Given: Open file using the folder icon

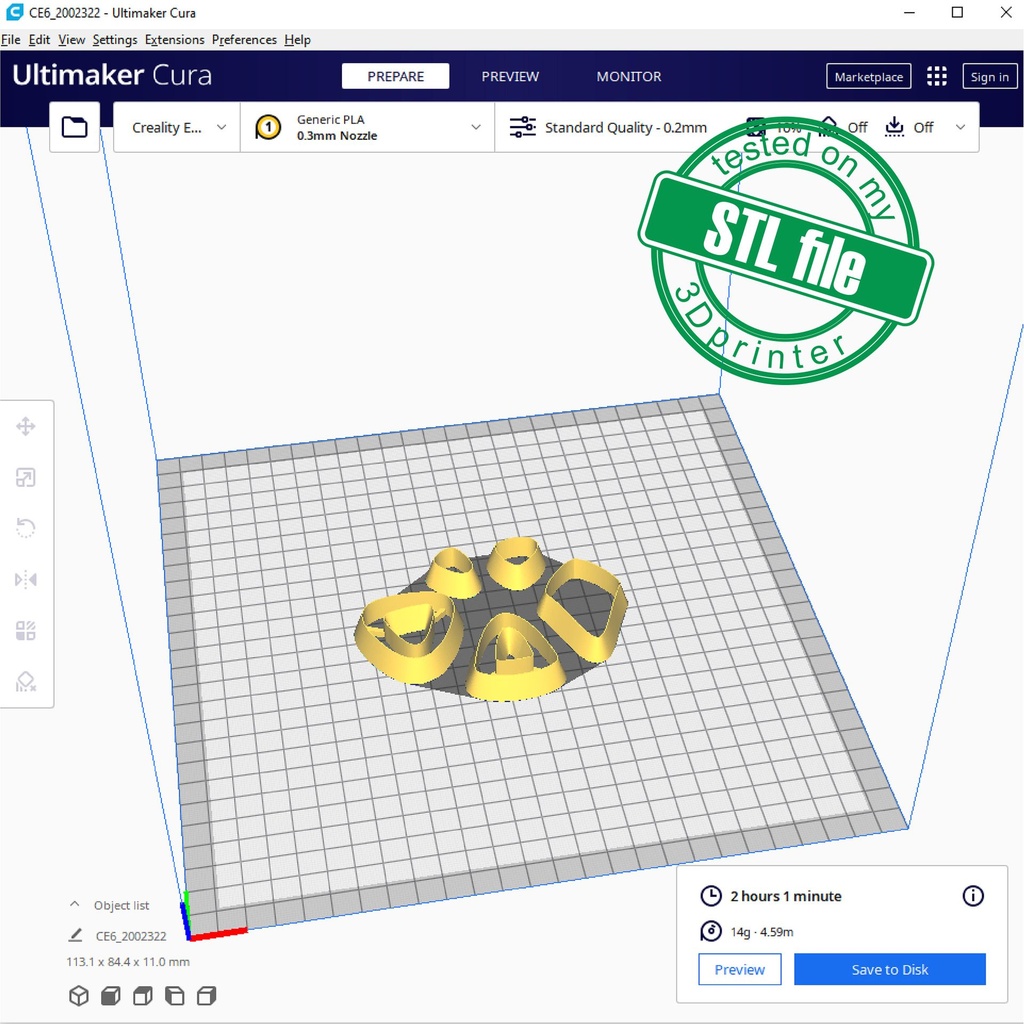Looking at the screenshot, I should click(74, 127).
